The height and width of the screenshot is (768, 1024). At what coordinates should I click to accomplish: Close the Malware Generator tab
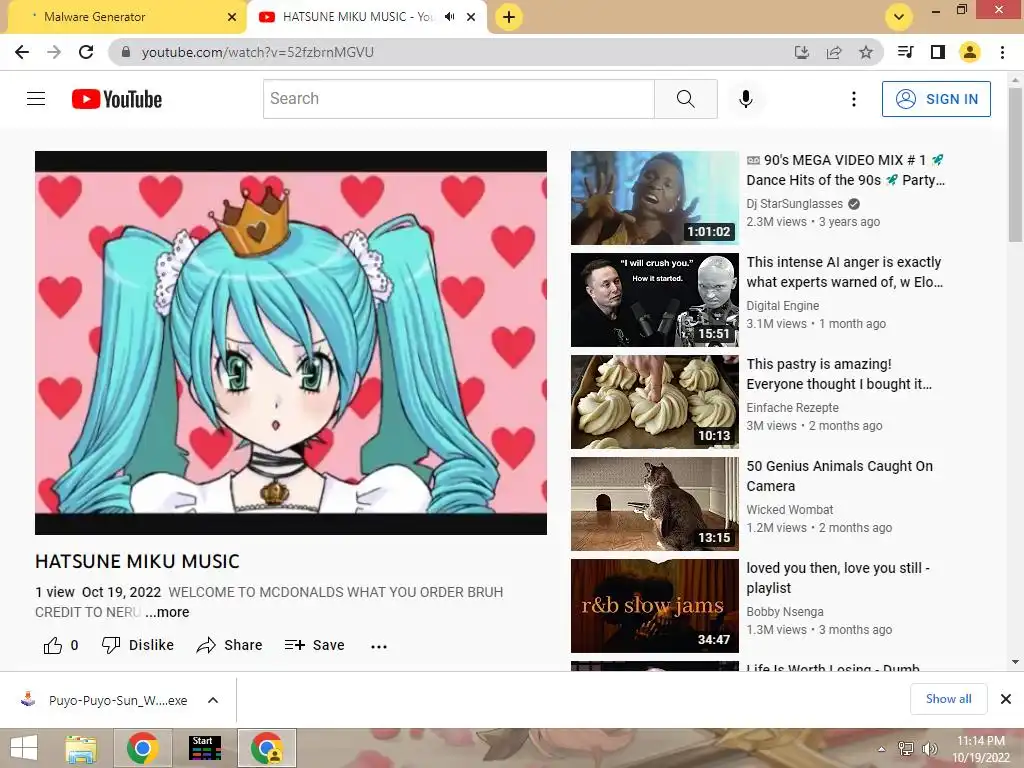[232, 17]
